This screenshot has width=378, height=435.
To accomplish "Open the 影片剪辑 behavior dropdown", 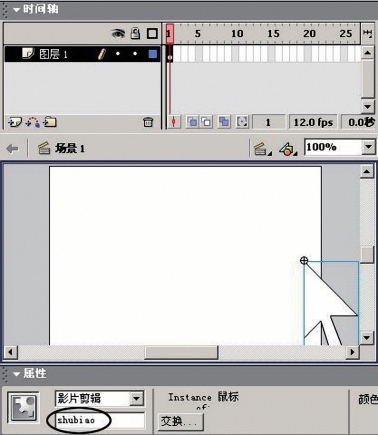I will tap(136, 398).
